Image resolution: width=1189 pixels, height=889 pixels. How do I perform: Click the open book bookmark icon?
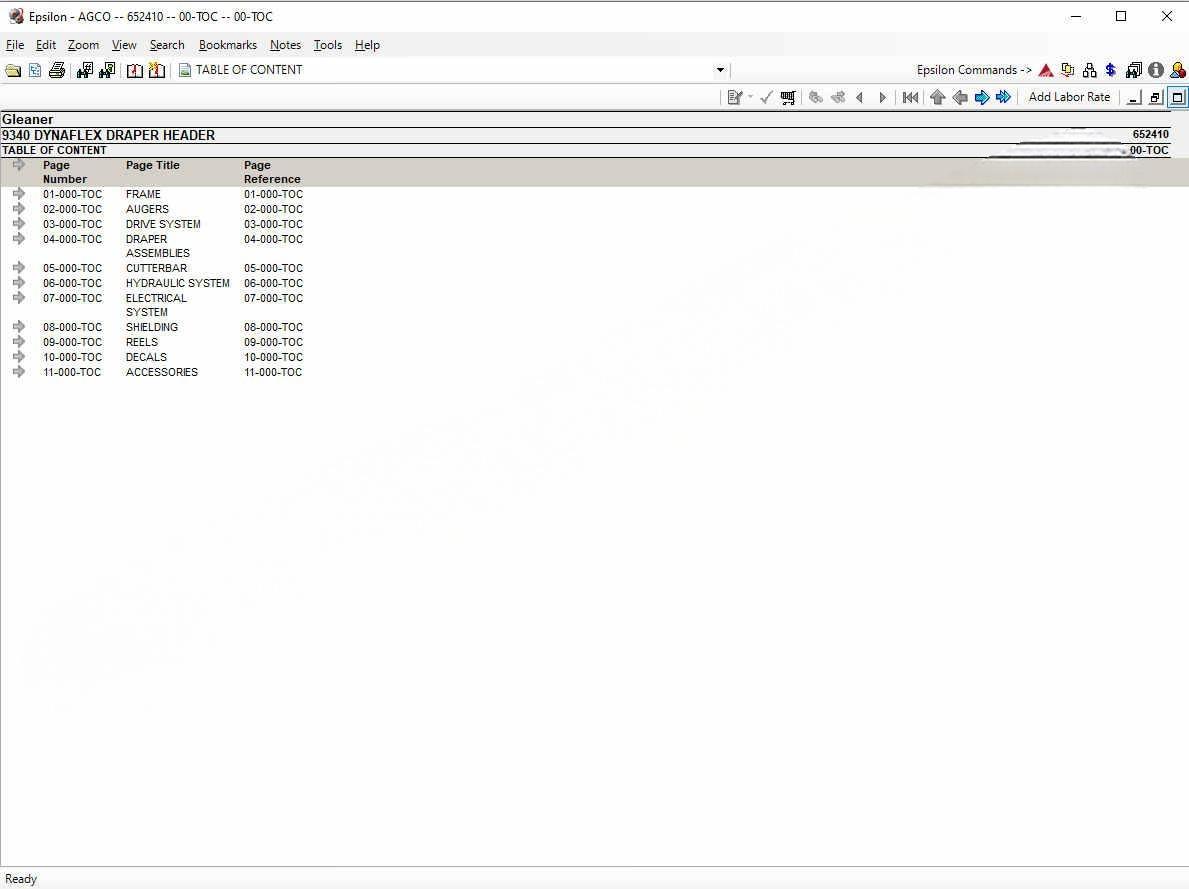tap(134, 70)
